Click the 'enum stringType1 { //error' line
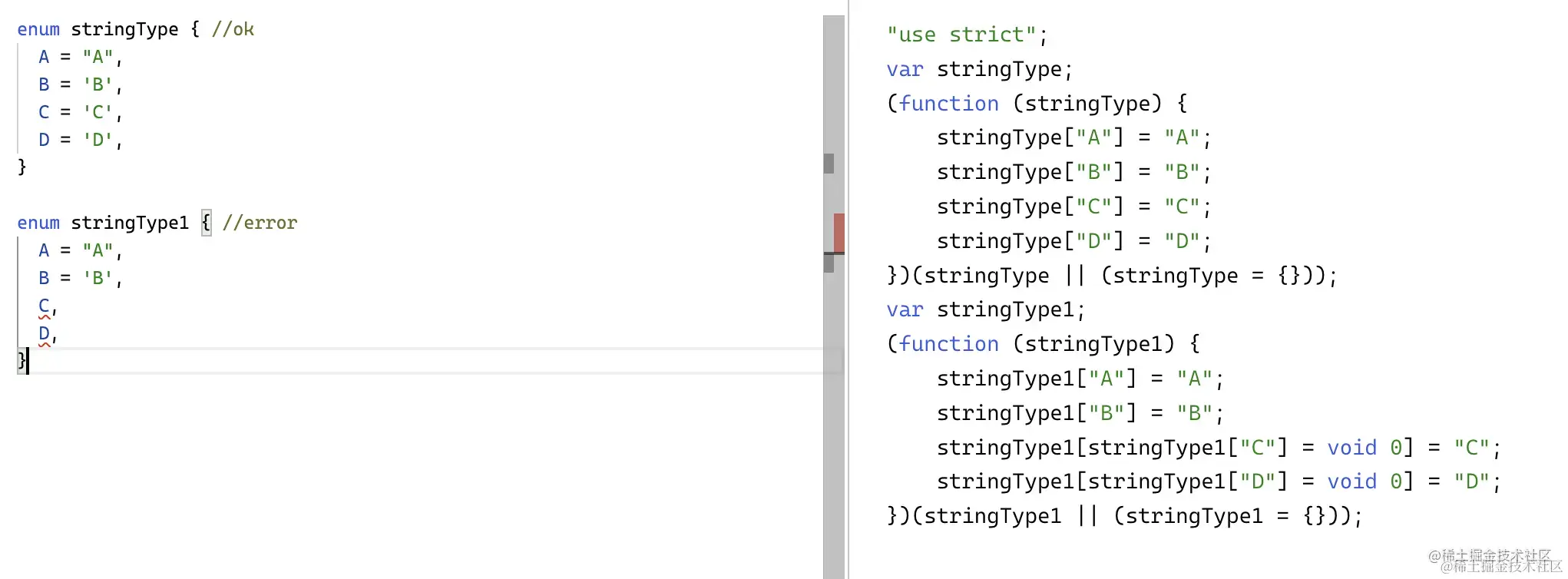This screenshot has height=579, width=1568. pos(157,223)
